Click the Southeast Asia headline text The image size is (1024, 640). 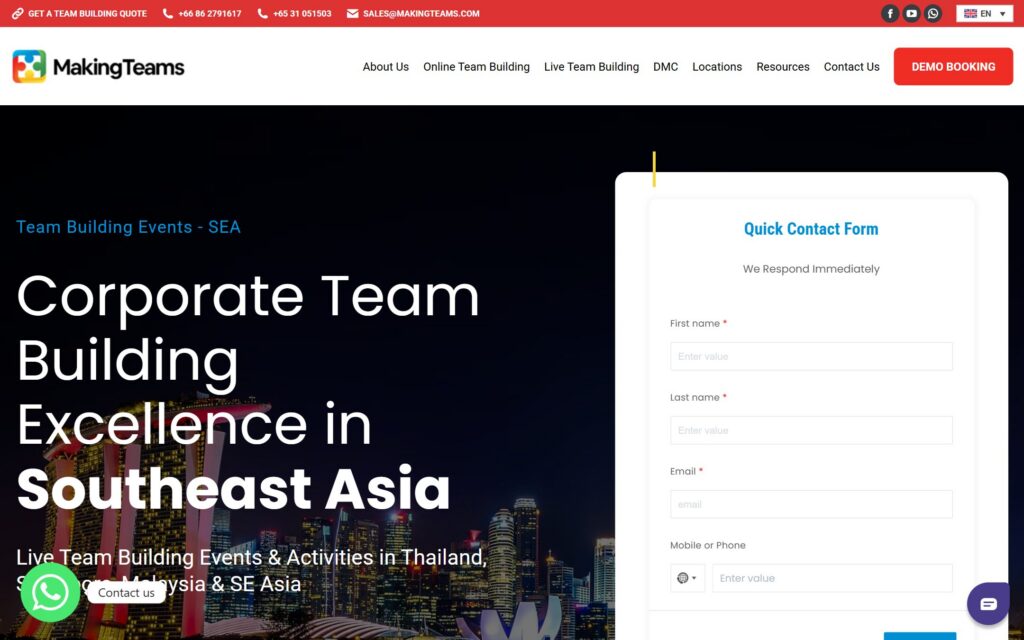[x=233, y=488]
